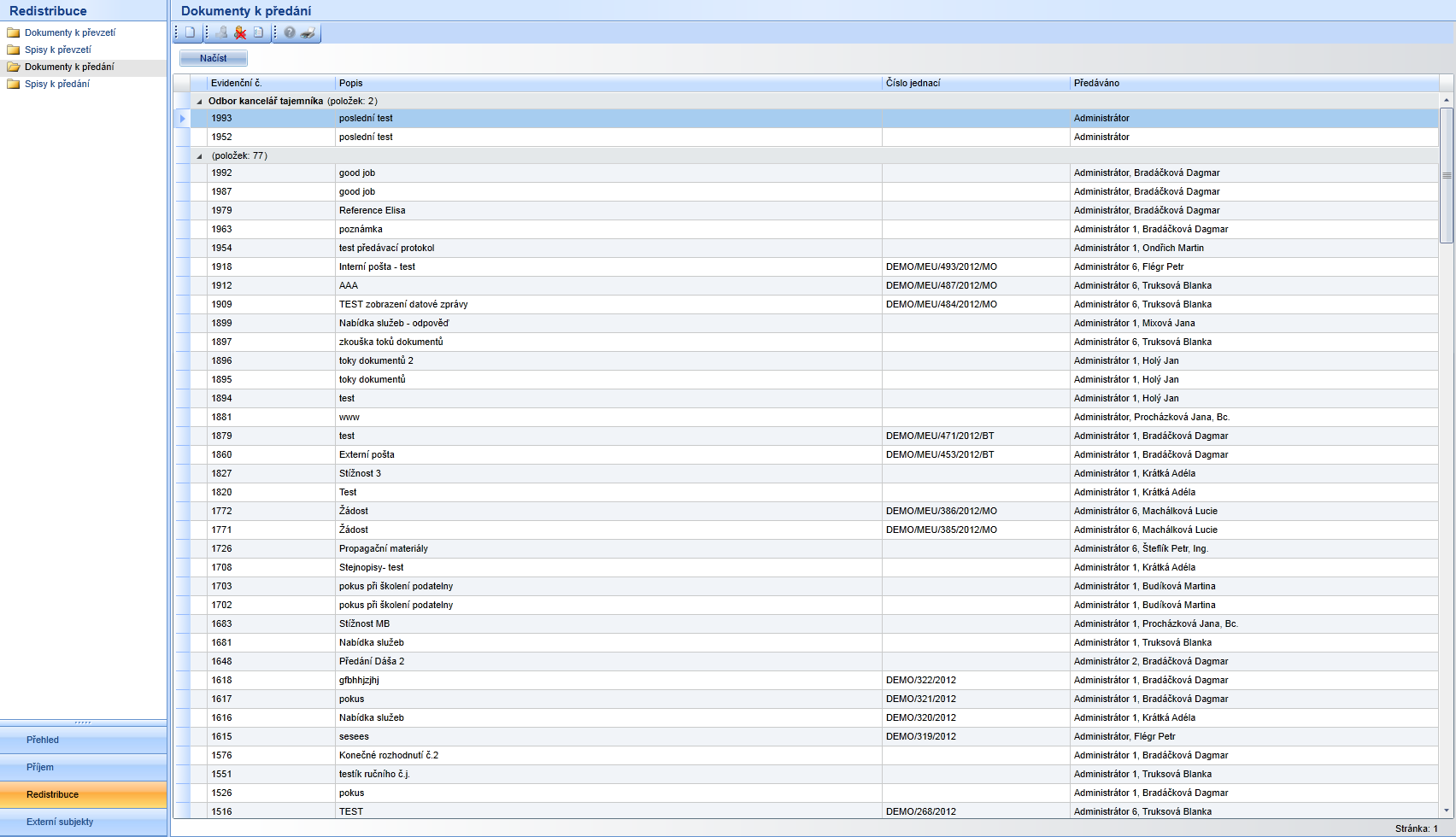Sort by Předáváno column header

[x=1254, y=83]
